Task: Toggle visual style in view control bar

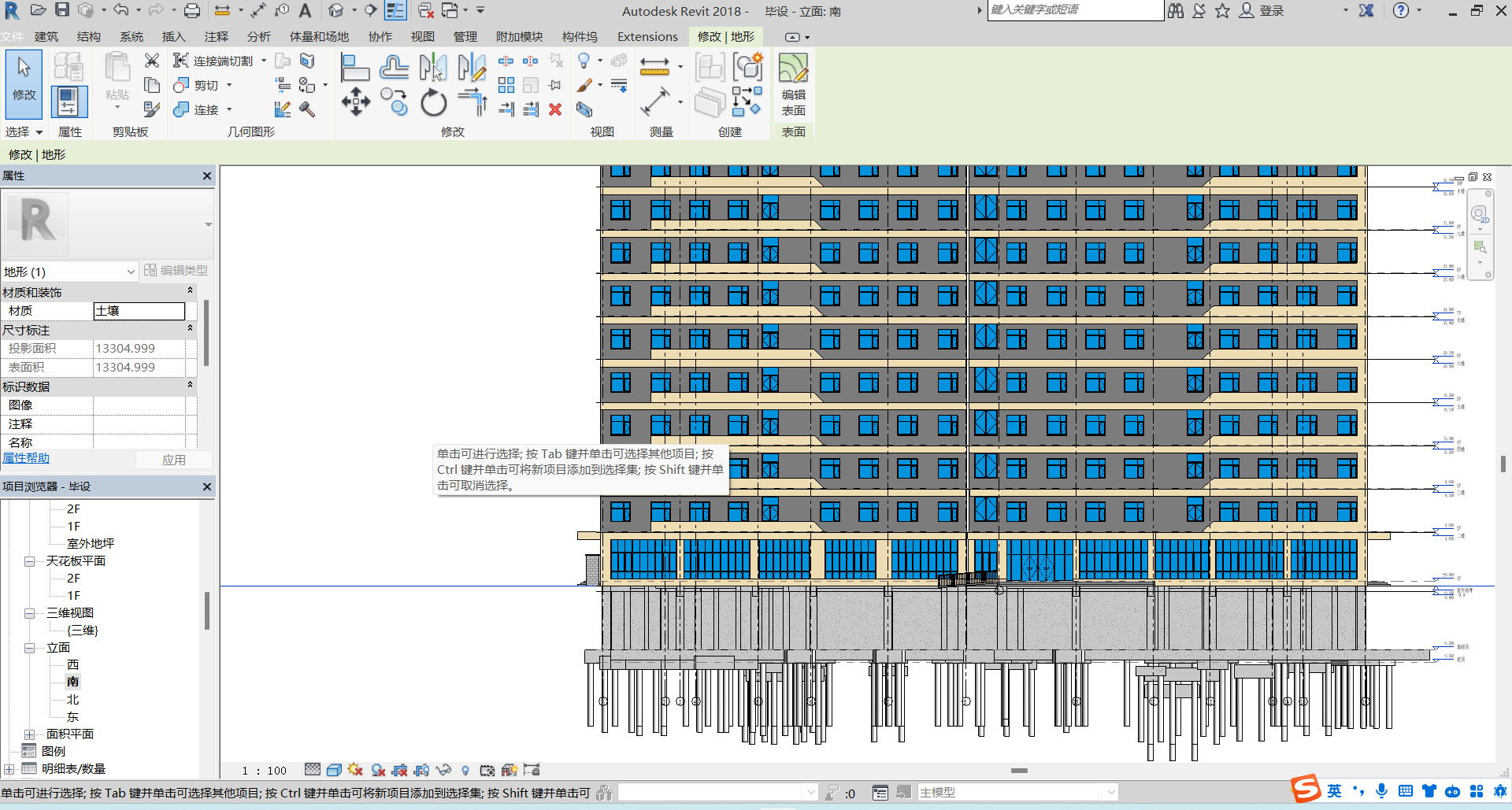Action: click(x=334, y=770)
